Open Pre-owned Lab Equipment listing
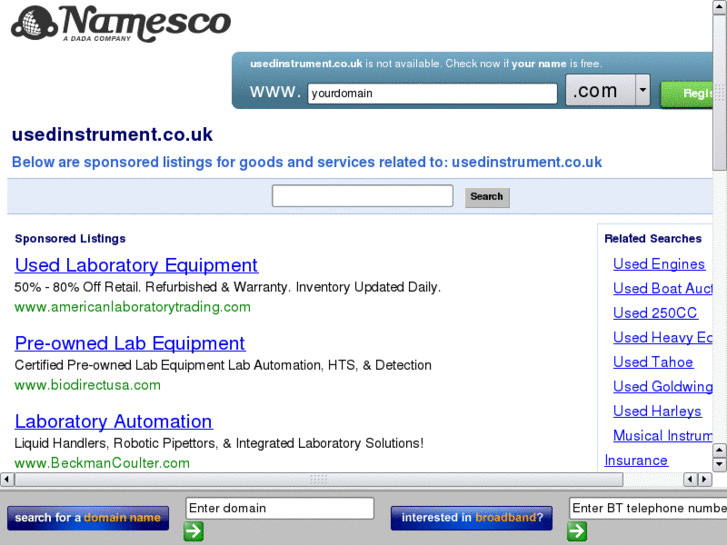The image size is (727, 545). pyautogui.click(x=130, y=344)
